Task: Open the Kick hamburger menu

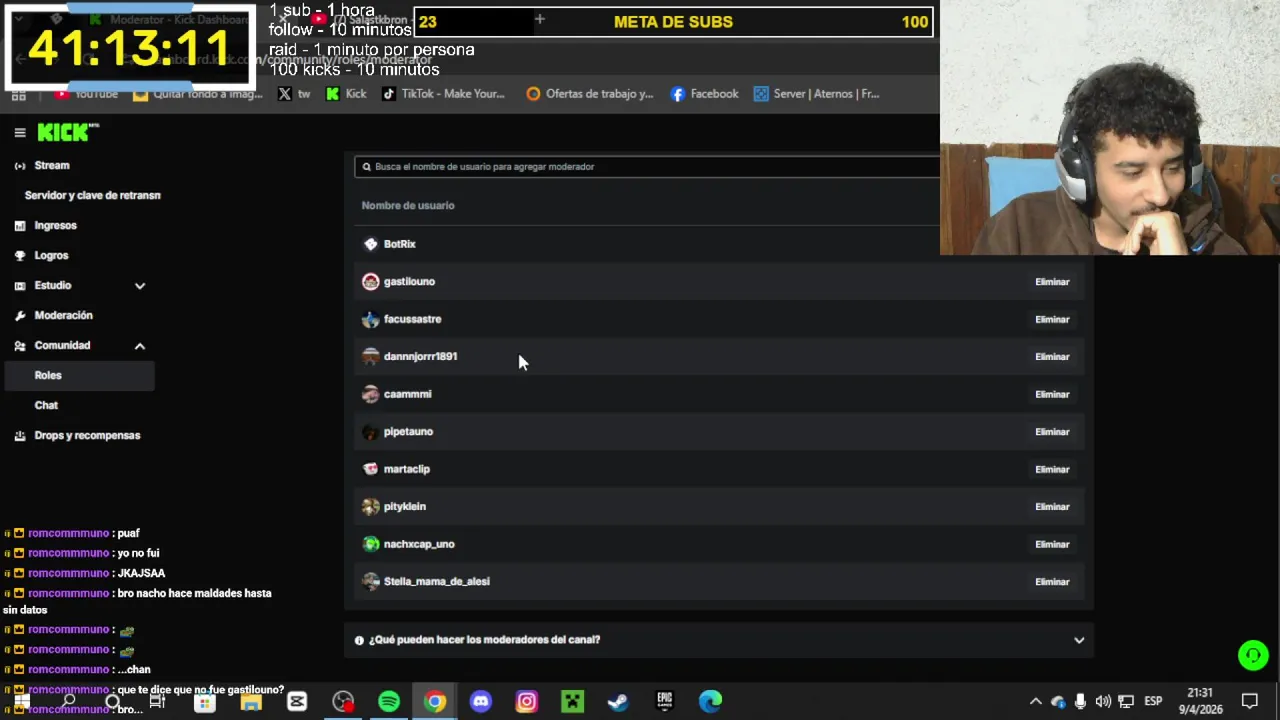Action: (x=20, y=132)
